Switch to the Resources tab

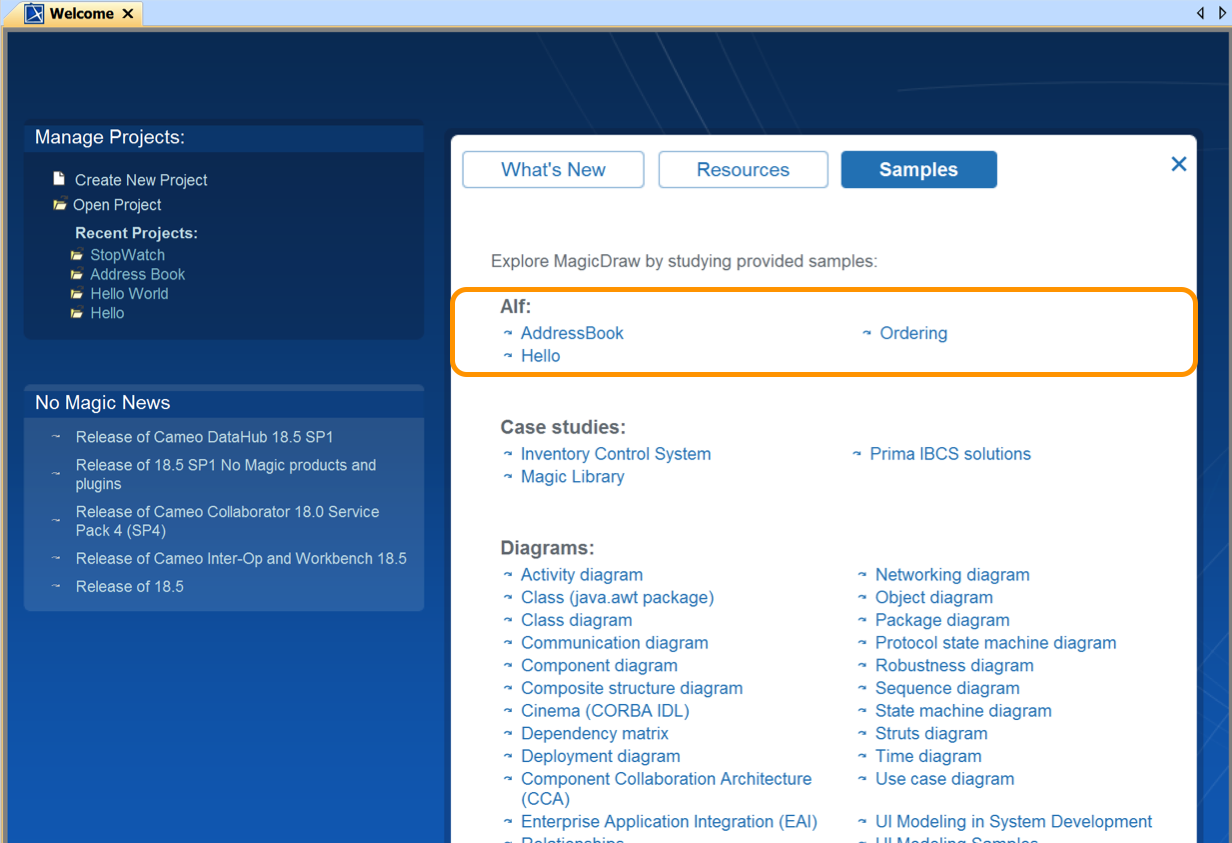pyautogui.click(x=743, y=169)
